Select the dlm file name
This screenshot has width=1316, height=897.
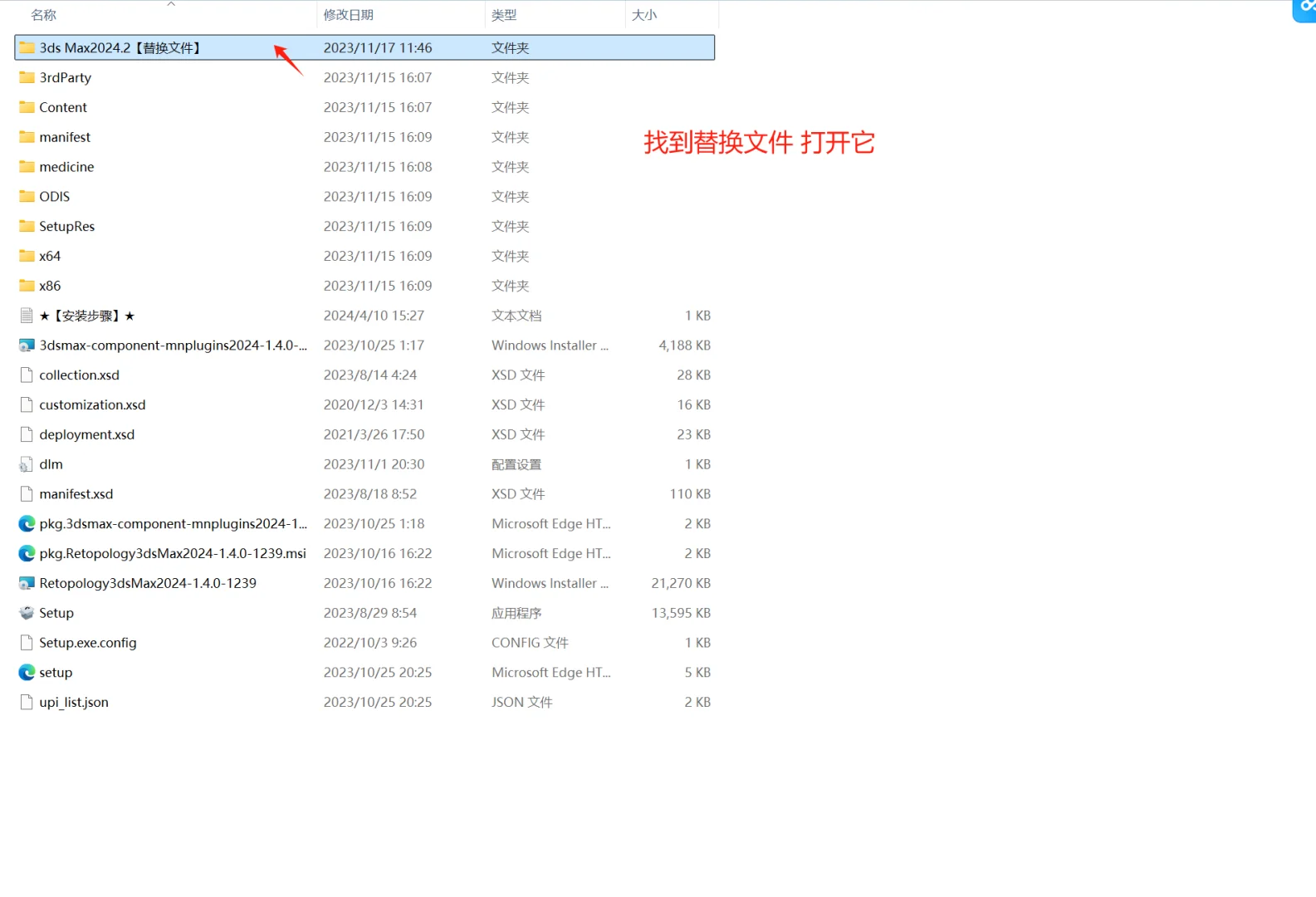click(51, 464)
